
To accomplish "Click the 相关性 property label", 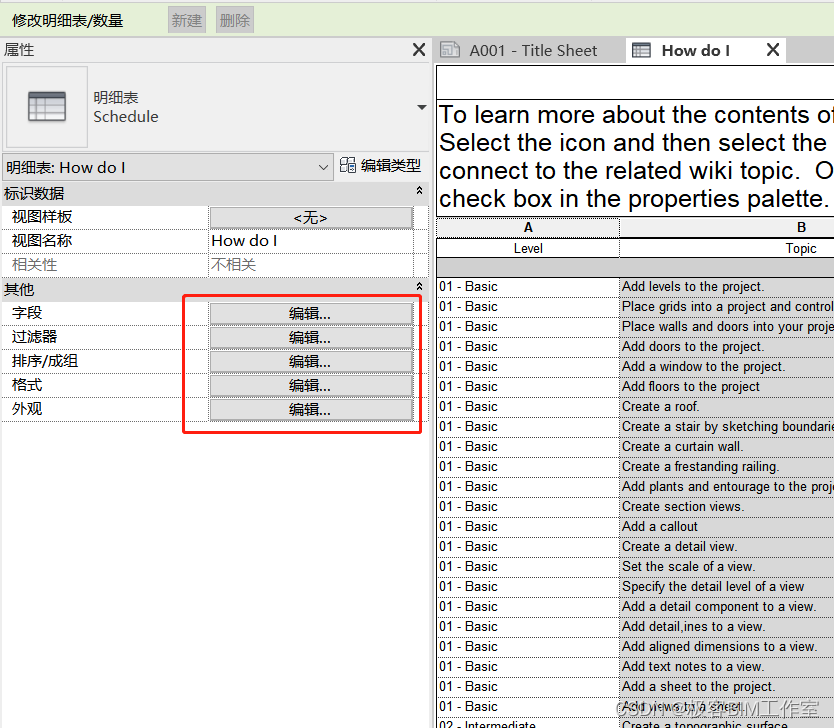I will [x=35, y=264].
